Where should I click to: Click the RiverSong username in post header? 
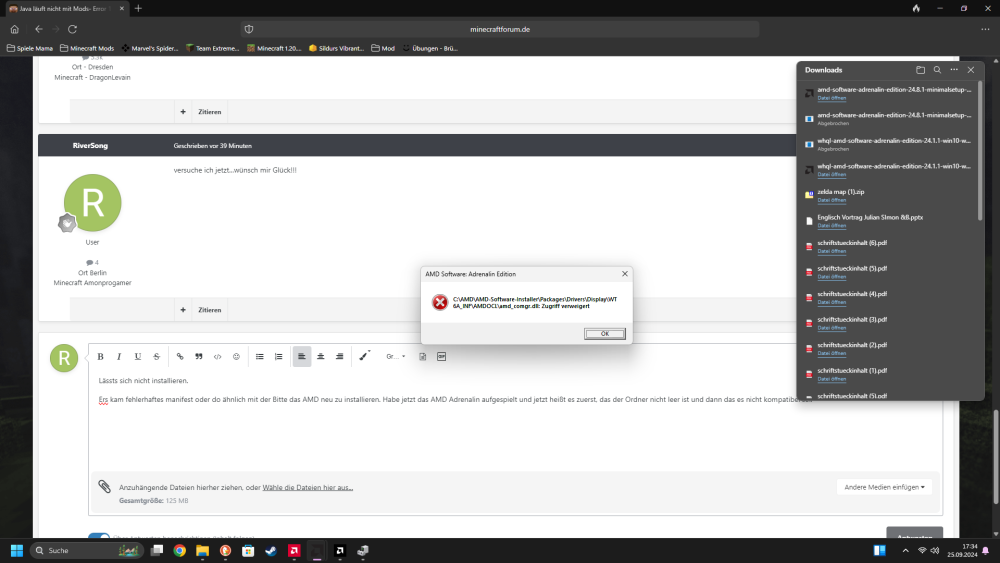click(x=90, y=145)
